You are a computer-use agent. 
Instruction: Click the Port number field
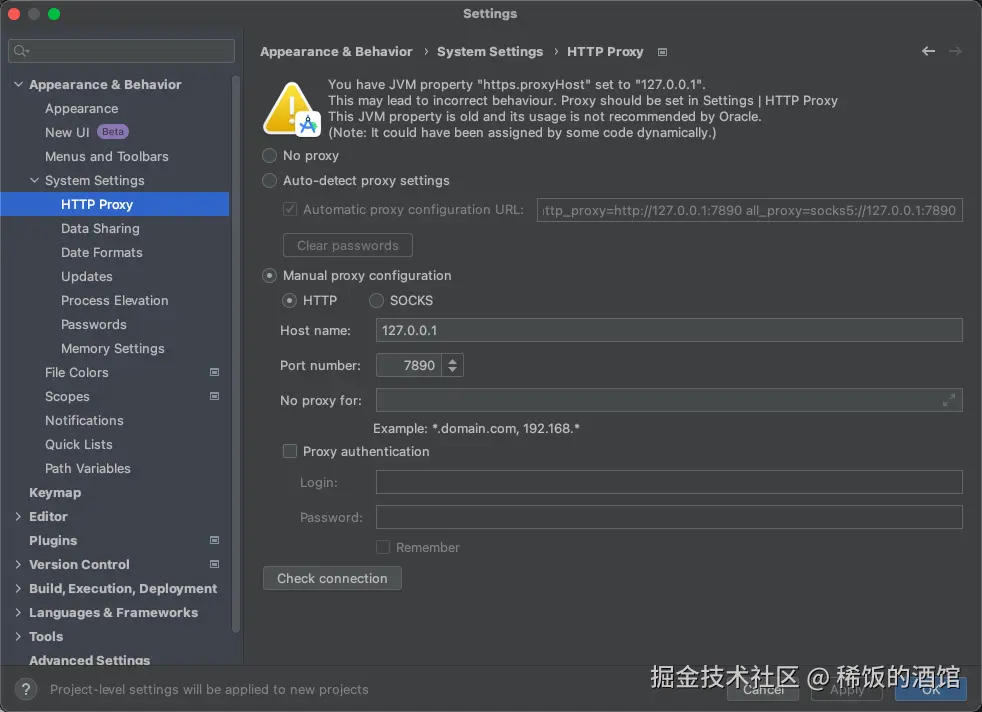[x=409, y=365]
